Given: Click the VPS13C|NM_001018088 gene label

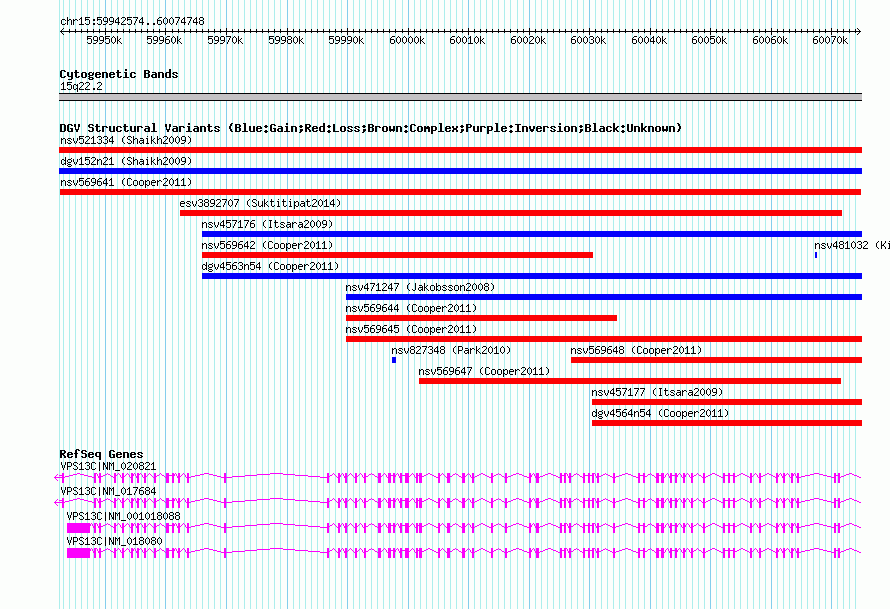Looking at the screenshot, I should (x=123, y=516).
